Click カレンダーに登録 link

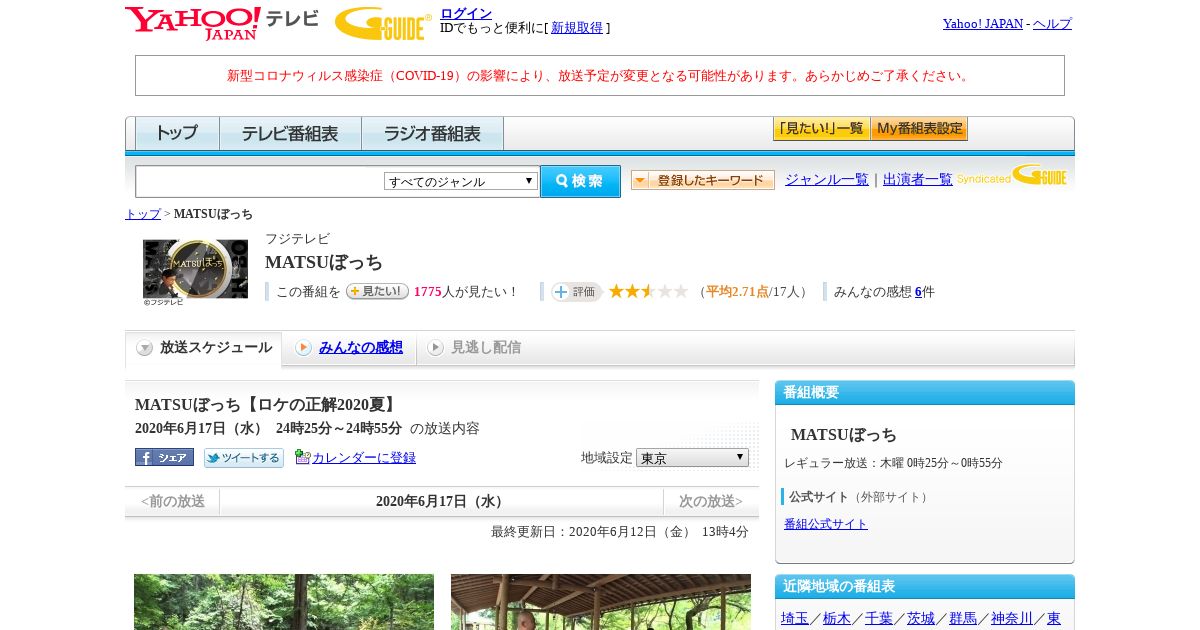pyautogui.click(x=364, y=458)
